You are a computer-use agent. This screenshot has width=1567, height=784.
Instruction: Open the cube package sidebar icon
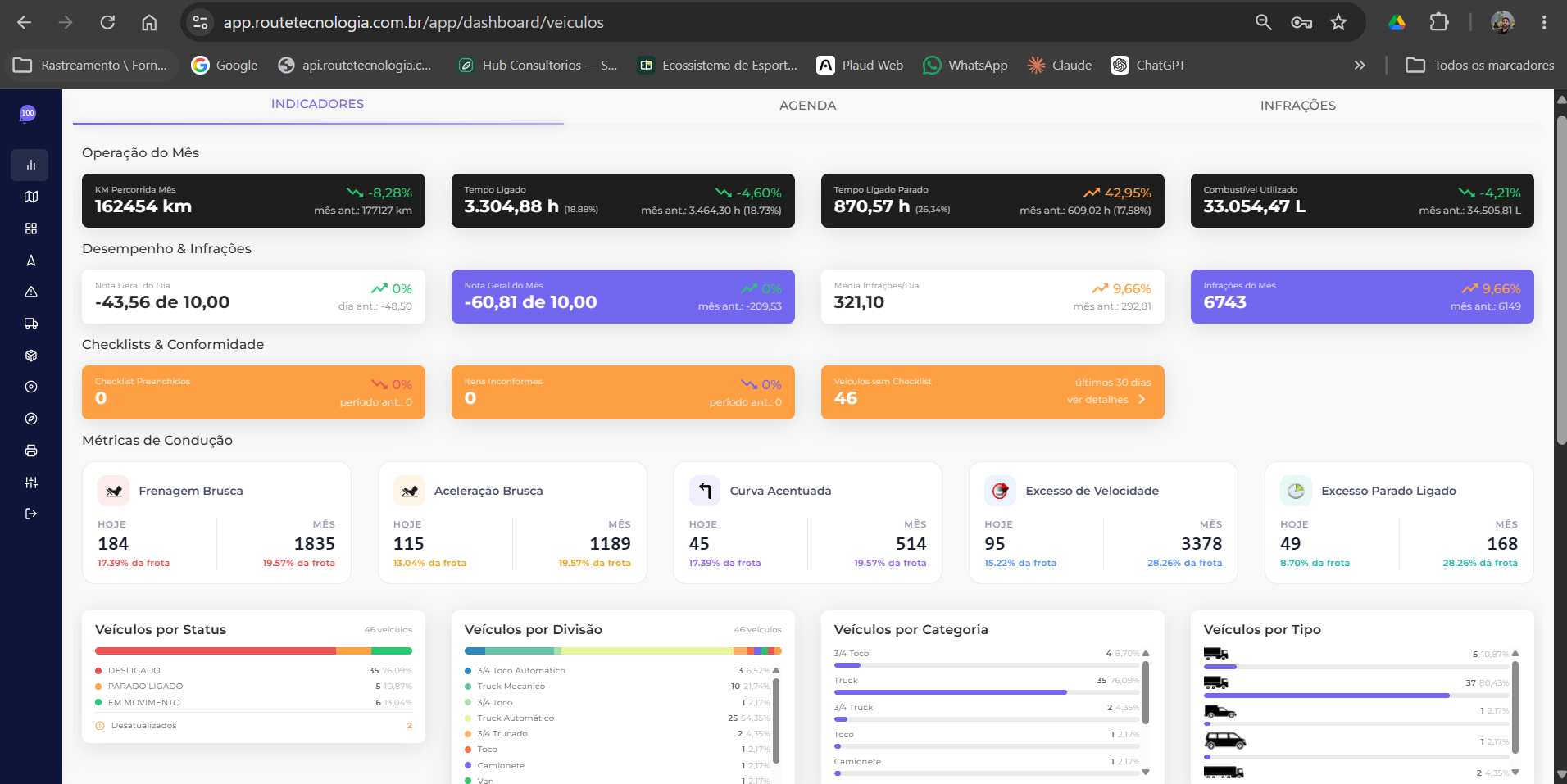pyautogui.click(x=30, y=356)
